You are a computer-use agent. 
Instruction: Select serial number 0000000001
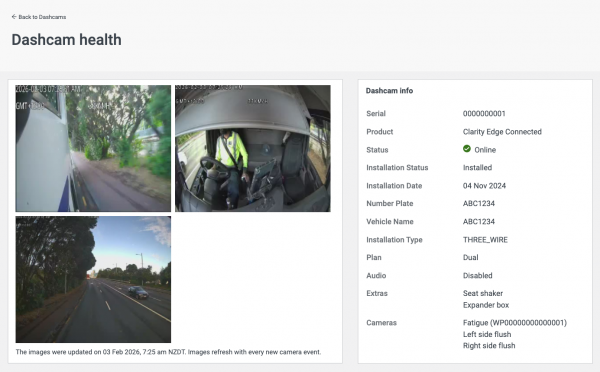pyautogui.click(x=484, y=114)
